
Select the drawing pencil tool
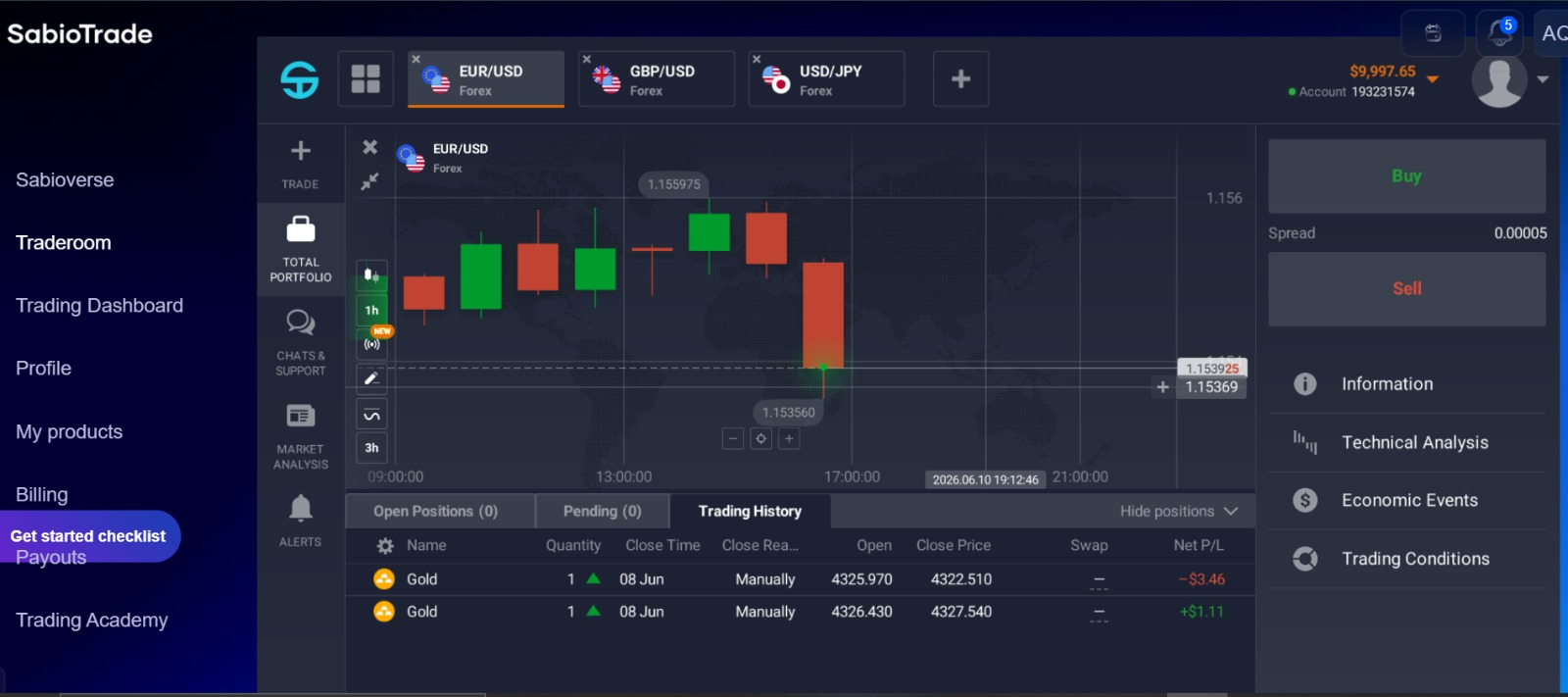point(371,378)
